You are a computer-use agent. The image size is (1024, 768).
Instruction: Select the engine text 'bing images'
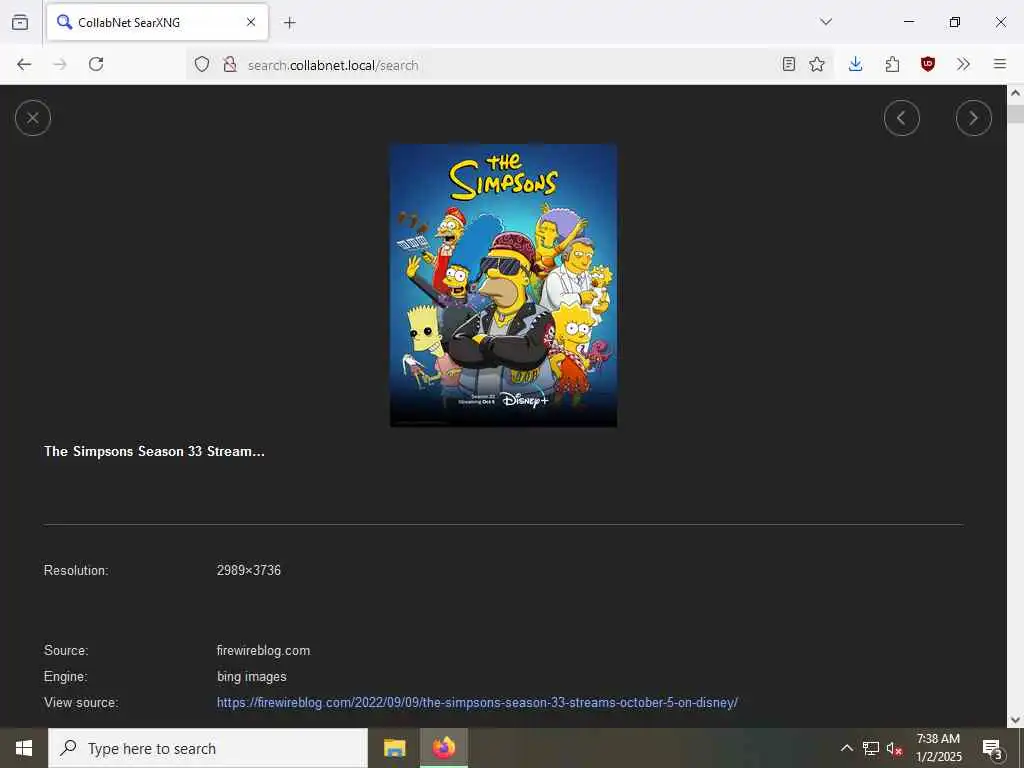(251, 677)
